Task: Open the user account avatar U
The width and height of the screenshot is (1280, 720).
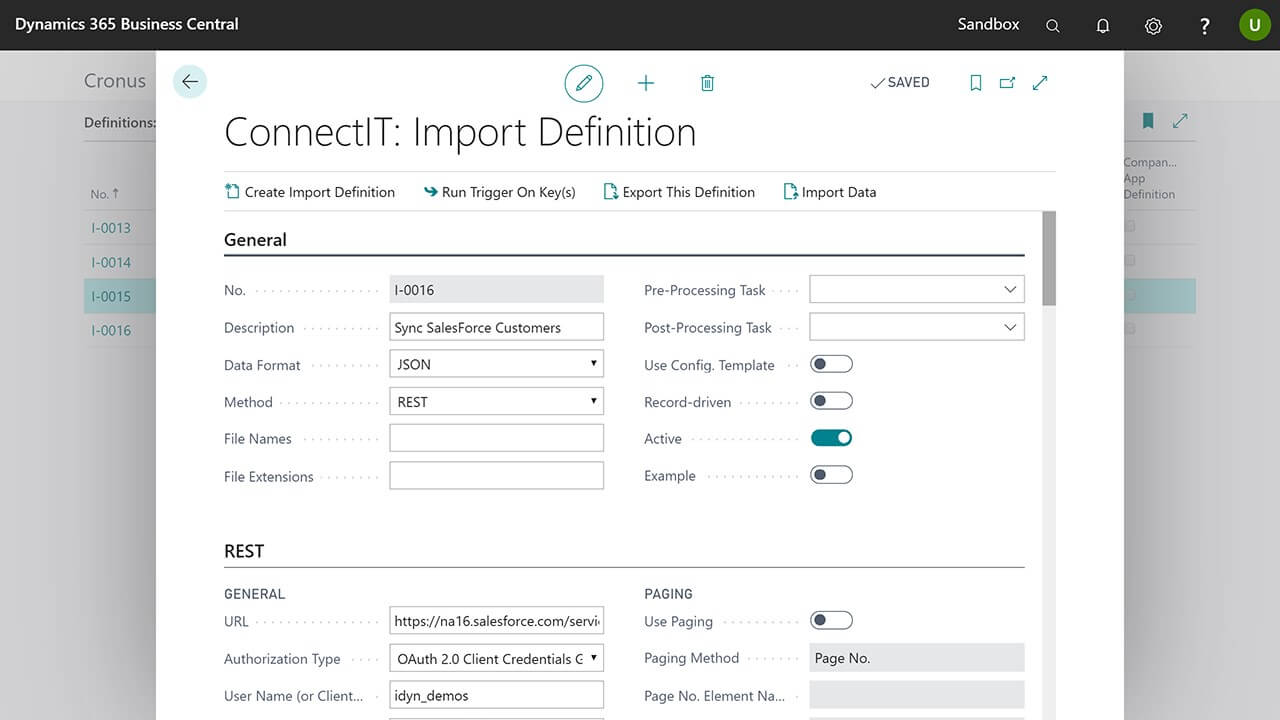Action: point(1255,25)
